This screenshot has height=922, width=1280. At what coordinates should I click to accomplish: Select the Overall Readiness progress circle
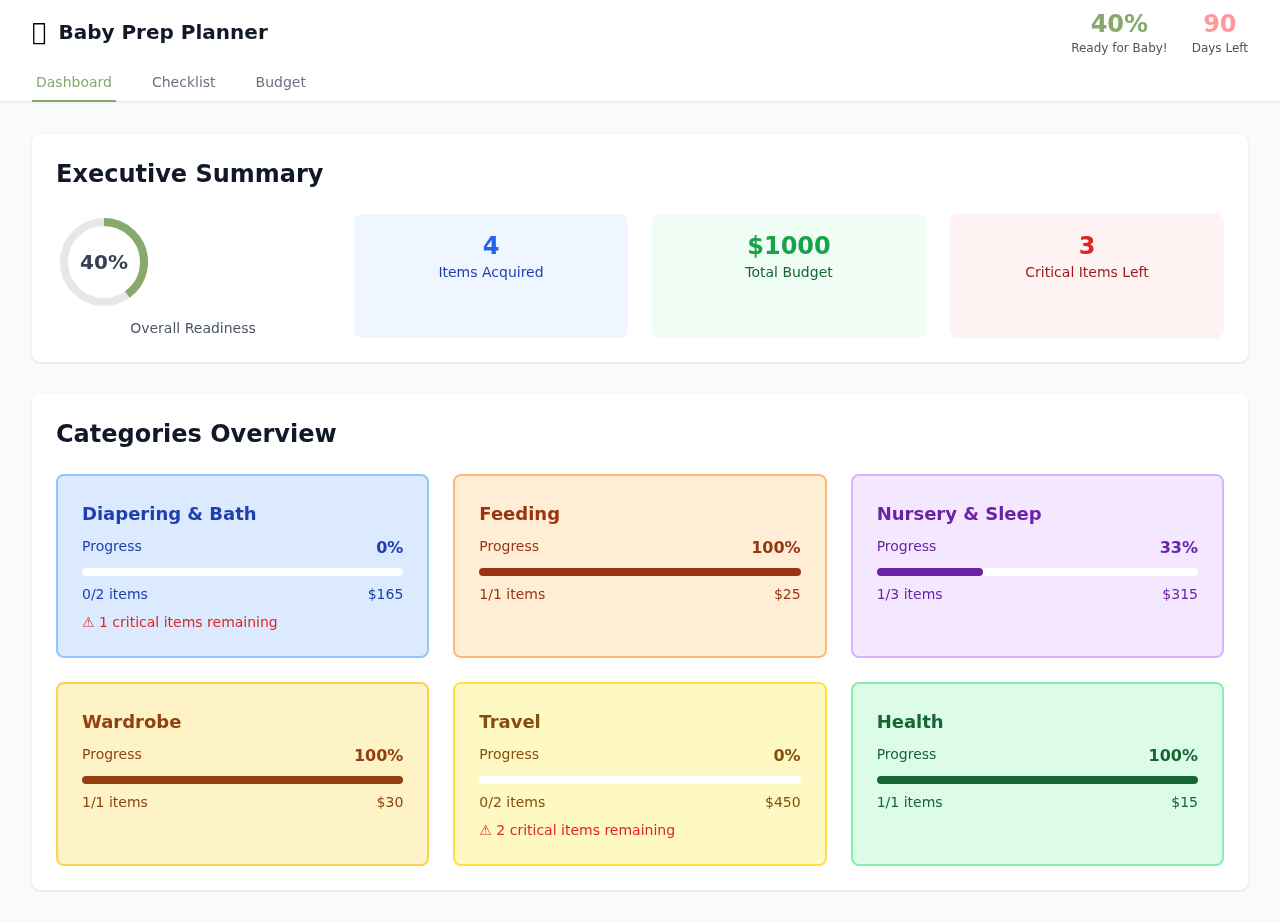coord(104,261)
